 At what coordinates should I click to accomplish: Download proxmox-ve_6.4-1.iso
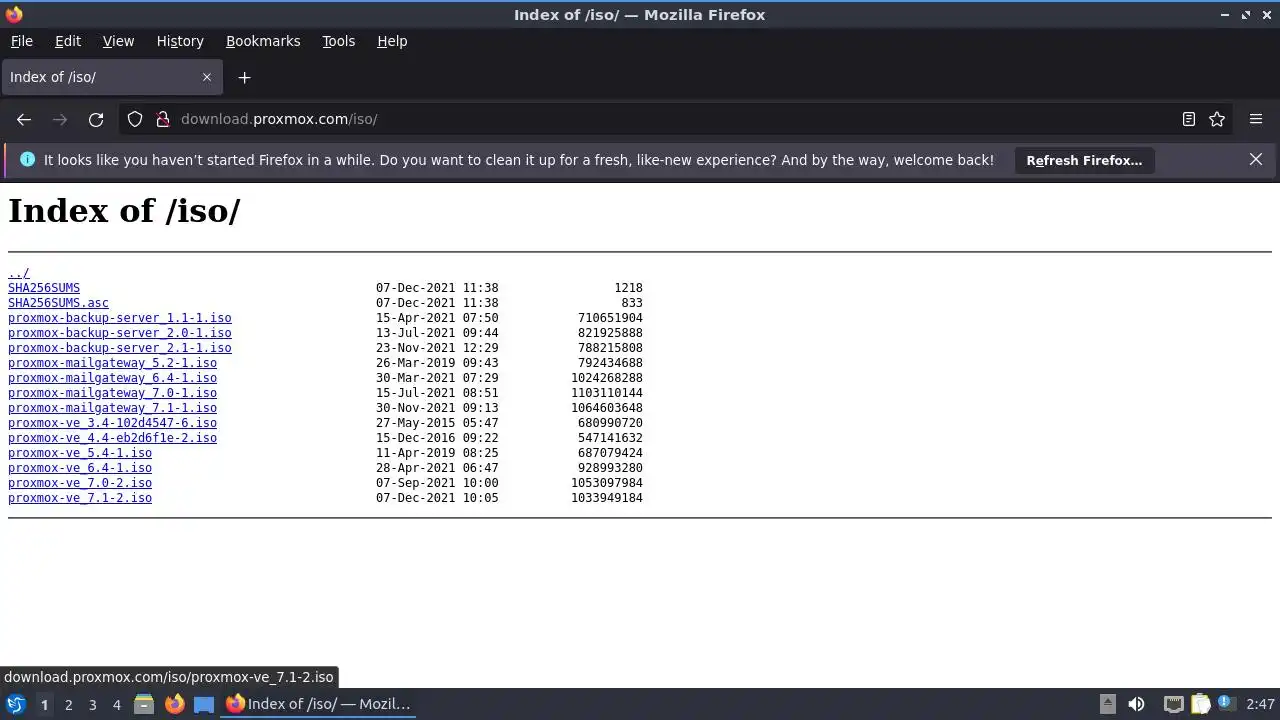[x=80, y=468]
